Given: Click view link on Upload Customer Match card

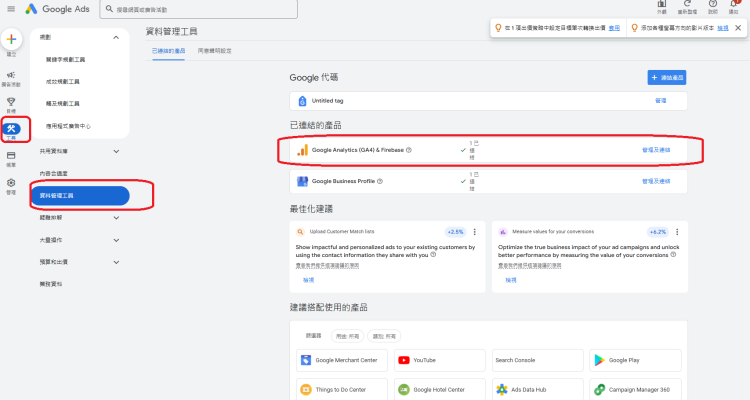Looking at the screenshot, I should click(309, 280).
